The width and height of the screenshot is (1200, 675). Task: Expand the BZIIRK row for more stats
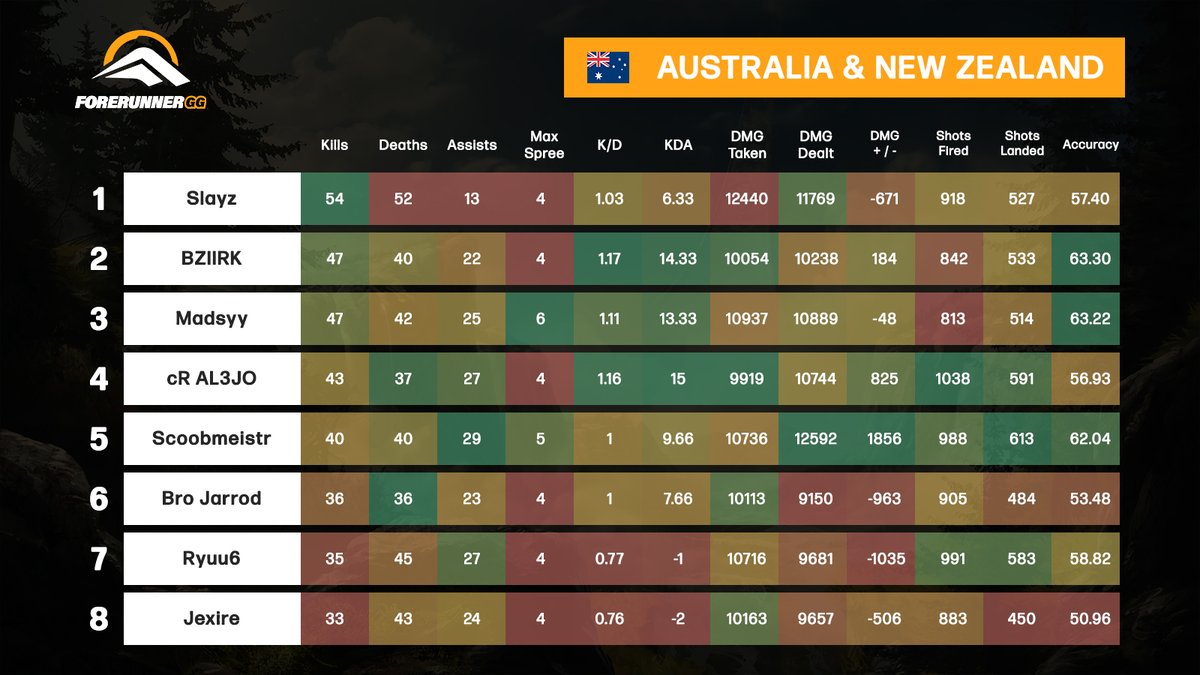tap(210, 258)
